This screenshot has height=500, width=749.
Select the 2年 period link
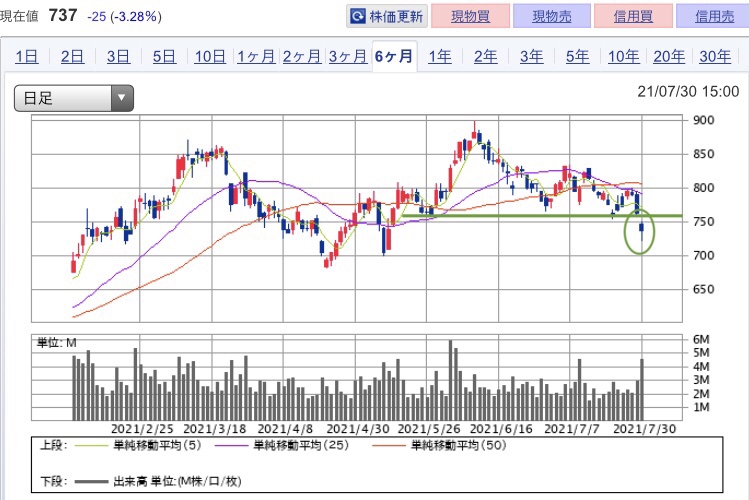pos(485,57)
